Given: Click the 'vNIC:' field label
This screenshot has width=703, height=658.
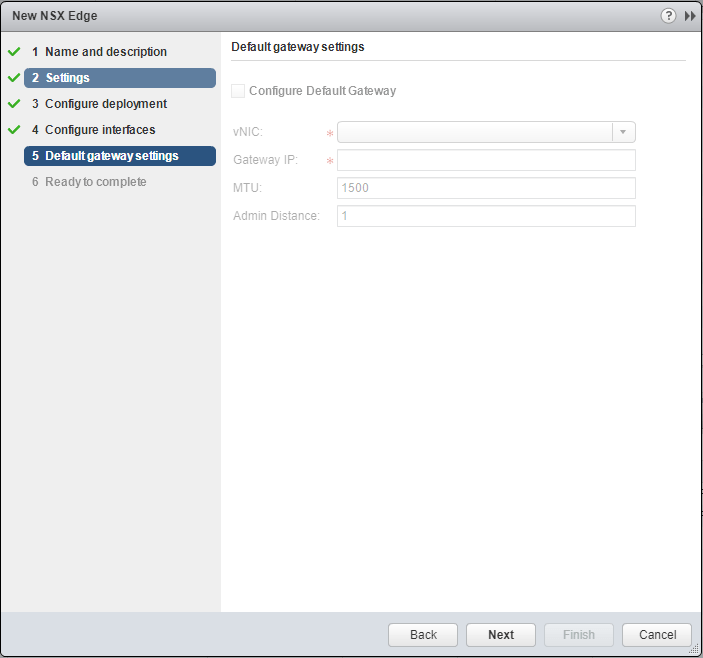Looking at the screenshot, I should pyautogui.click(x=247, y=132).
